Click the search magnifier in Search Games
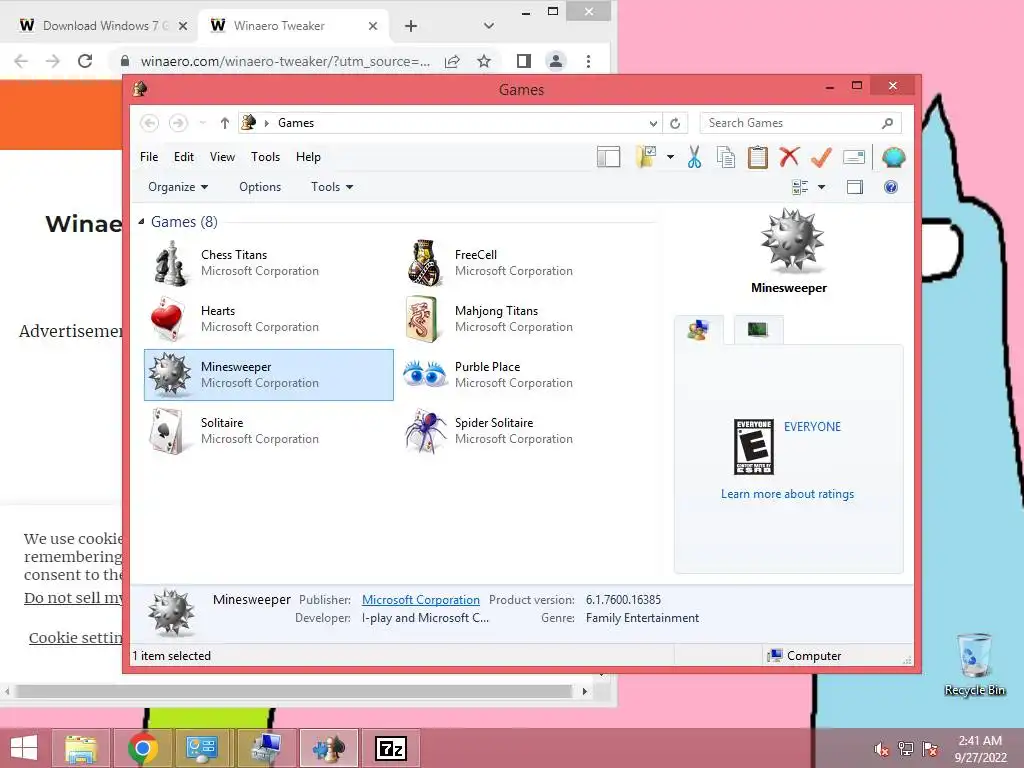 pyautogui.click(x=888, y=123)
